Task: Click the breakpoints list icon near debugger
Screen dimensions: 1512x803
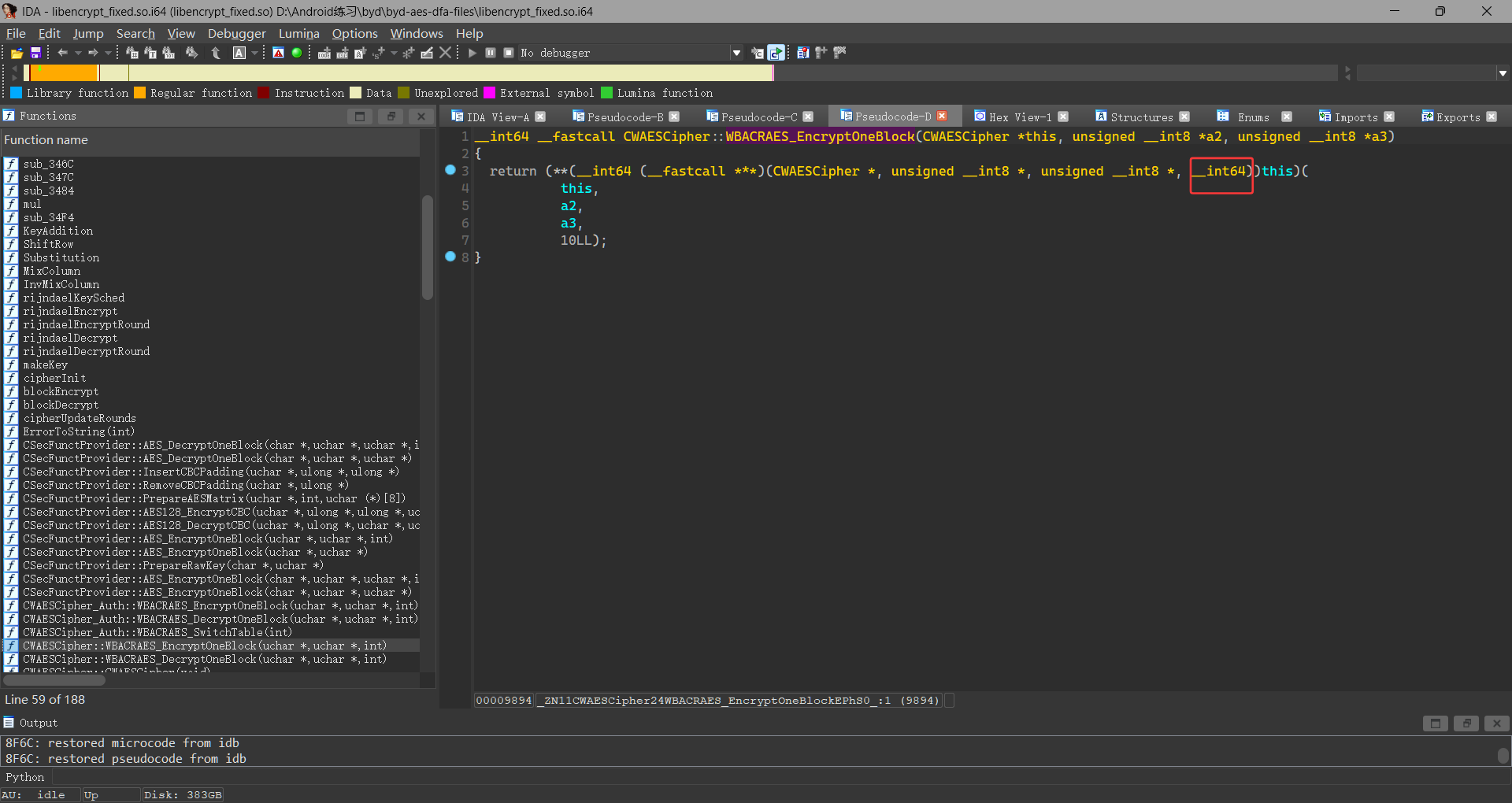Action: tap(802, 53)
